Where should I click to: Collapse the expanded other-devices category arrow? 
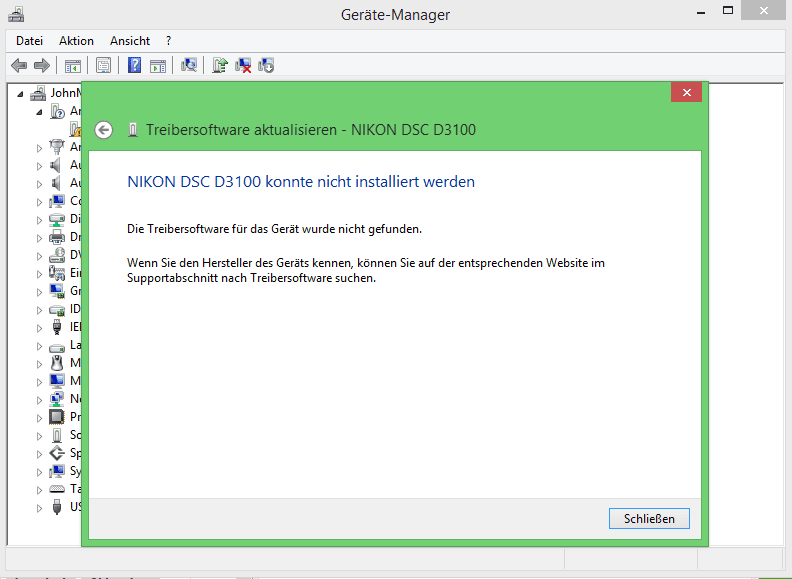(x=39, y=112)
